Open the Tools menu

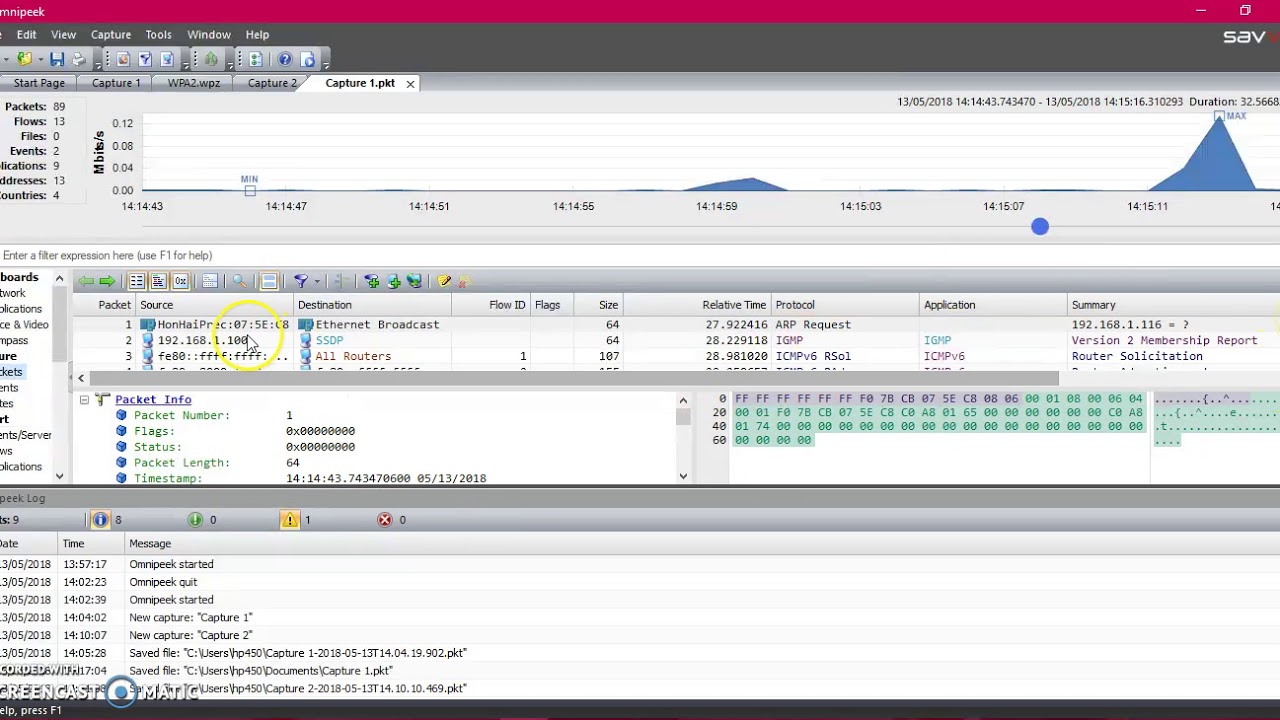(158, 35)
